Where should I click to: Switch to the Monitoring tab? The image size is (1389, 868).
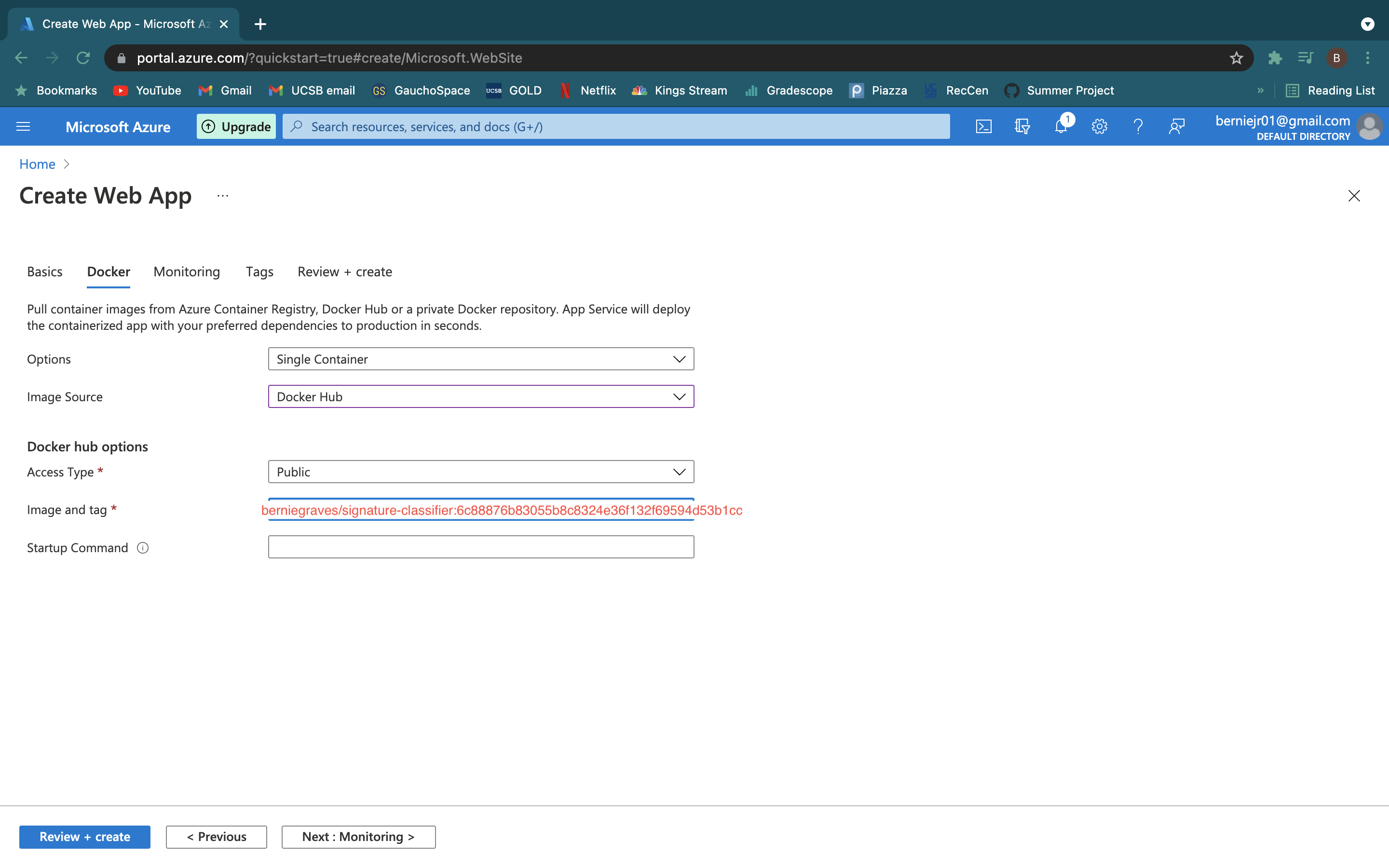tap(187, 271)
